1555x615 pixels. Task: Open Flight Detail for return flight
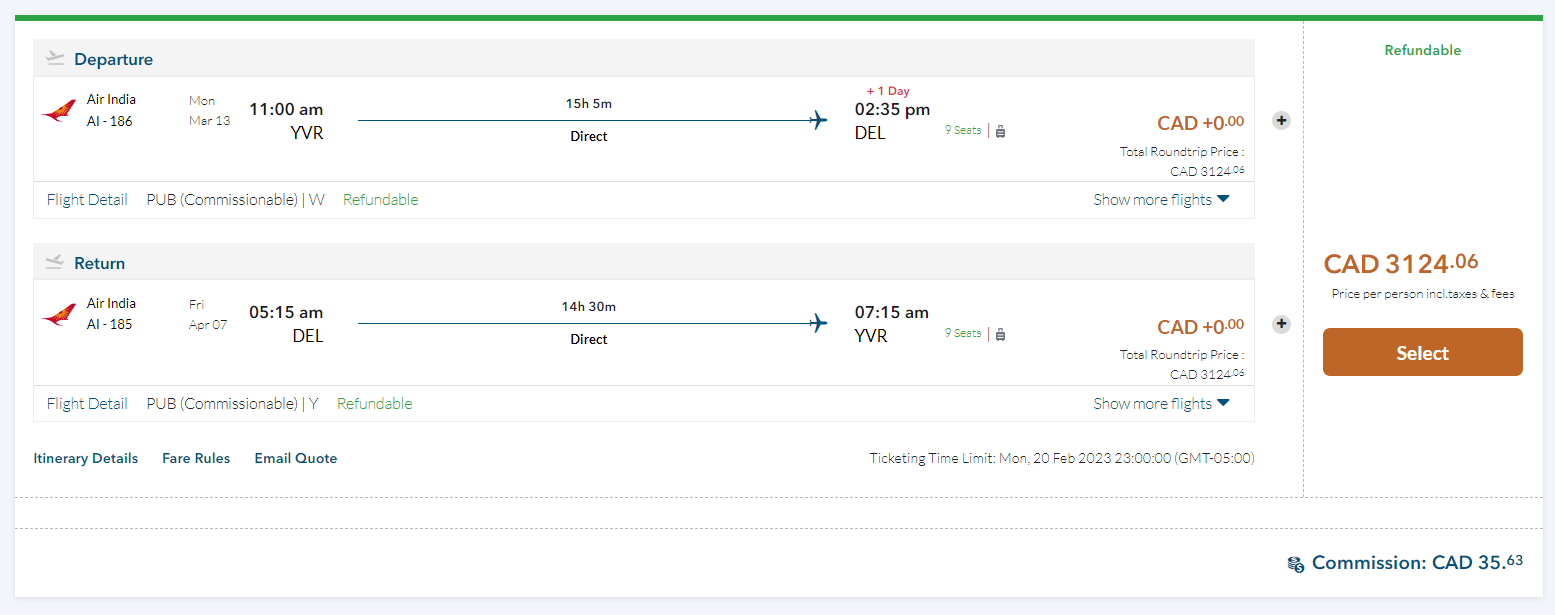[x=87, y=404]
